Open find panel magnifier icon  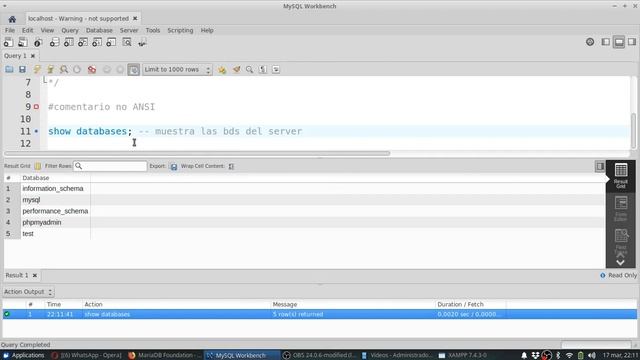(x=249, y=69)
